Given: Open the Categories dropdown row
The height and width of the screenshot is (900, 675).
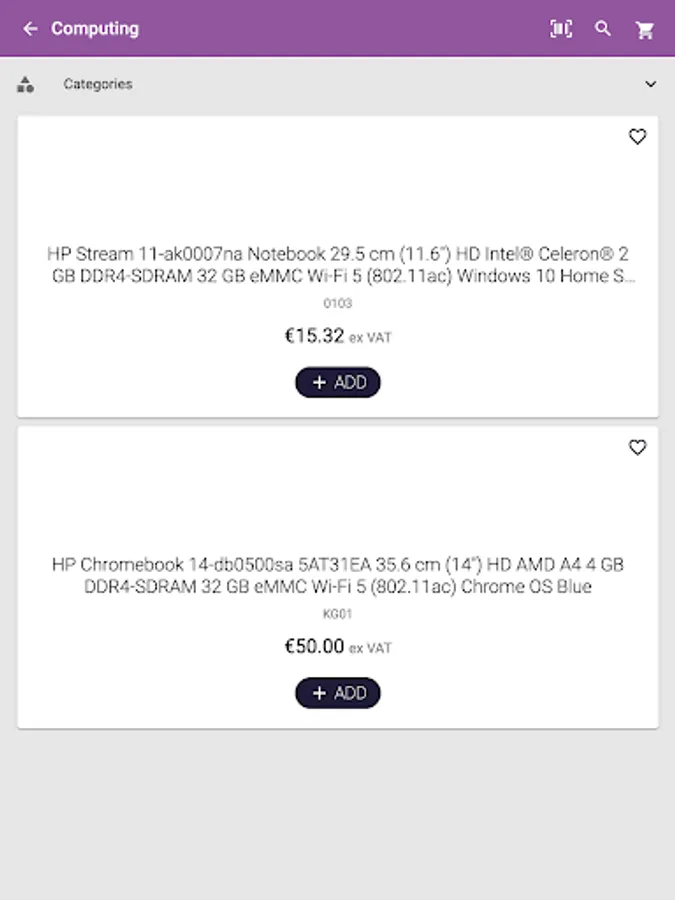Looking at the screenshot, I should pyautogui.click(x=338, y=84).
